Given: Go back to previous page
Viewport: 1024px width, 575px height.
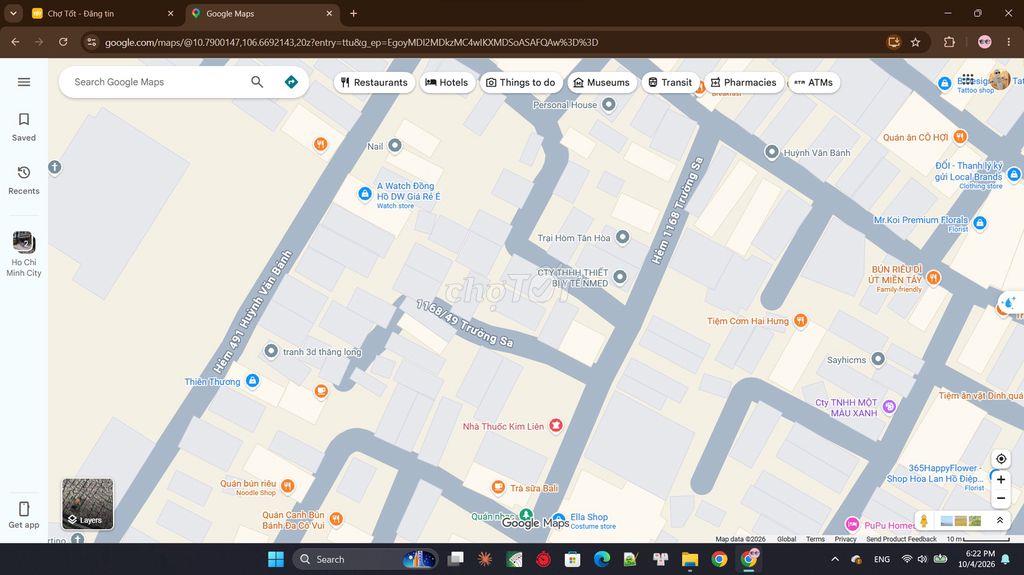Looking at the screenshot, I should (16, 42).
